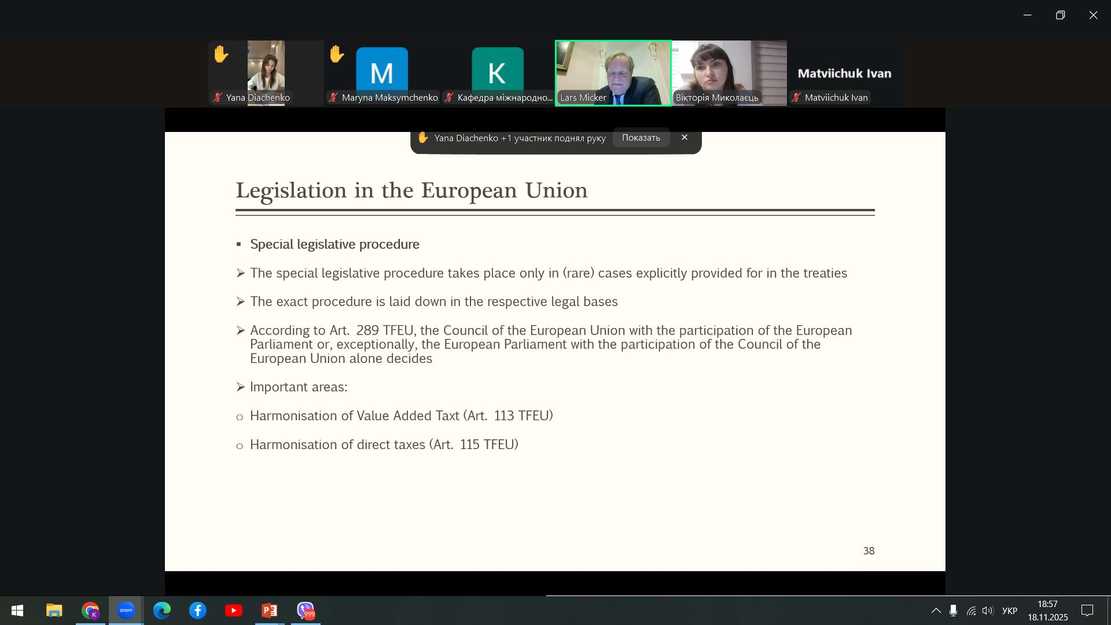Open the YouTube taskbar shortcut

pos(233,611)
